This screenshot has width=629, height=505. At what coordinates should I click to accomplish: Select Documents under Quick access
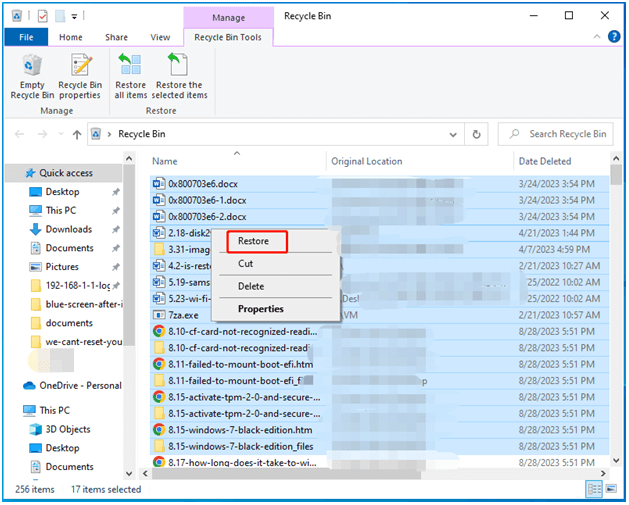pyautogui.click(x=69, y=248)
